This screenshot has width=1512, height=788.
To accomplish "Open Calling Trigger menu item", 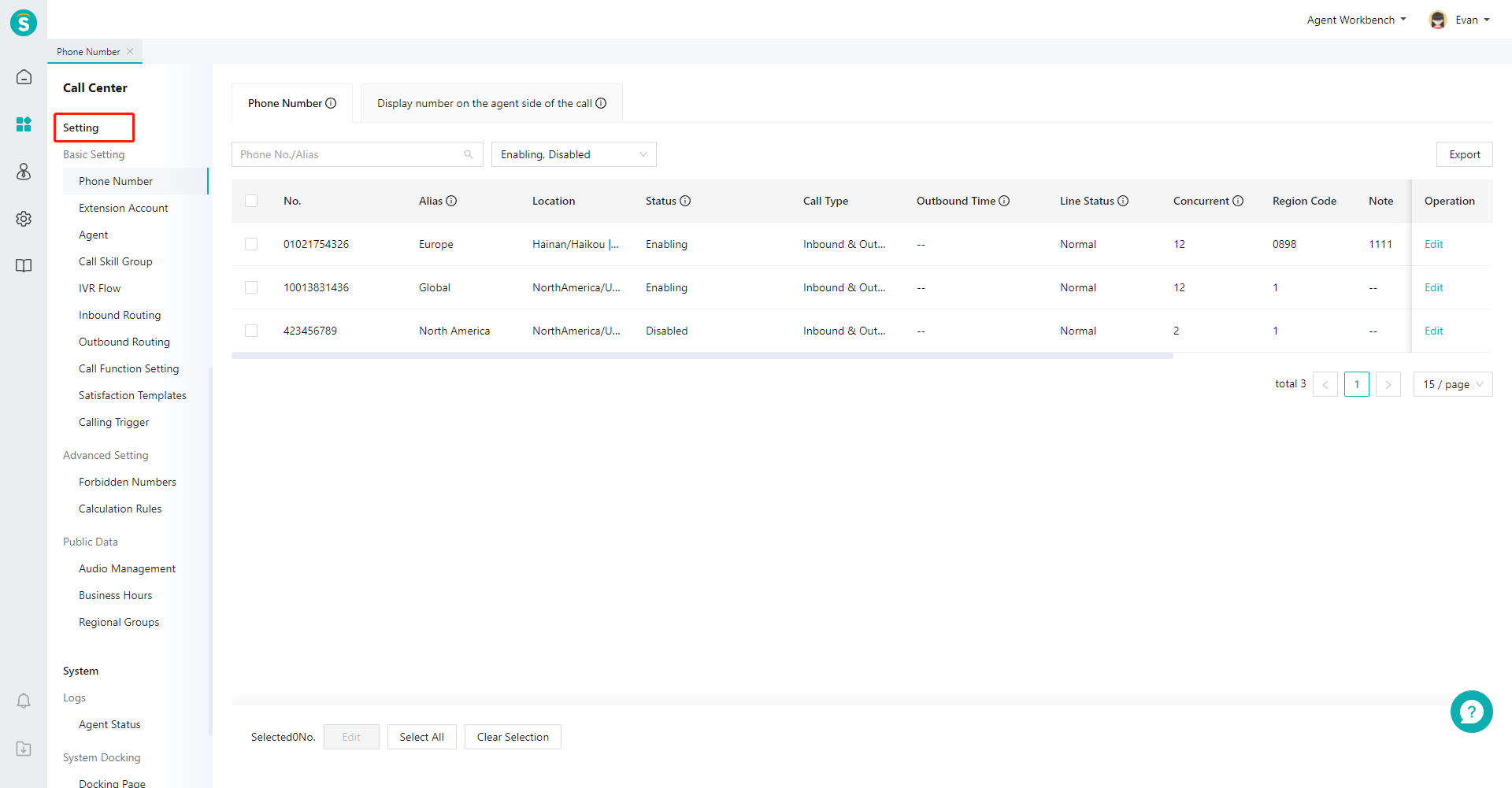I will click(114, 422).
